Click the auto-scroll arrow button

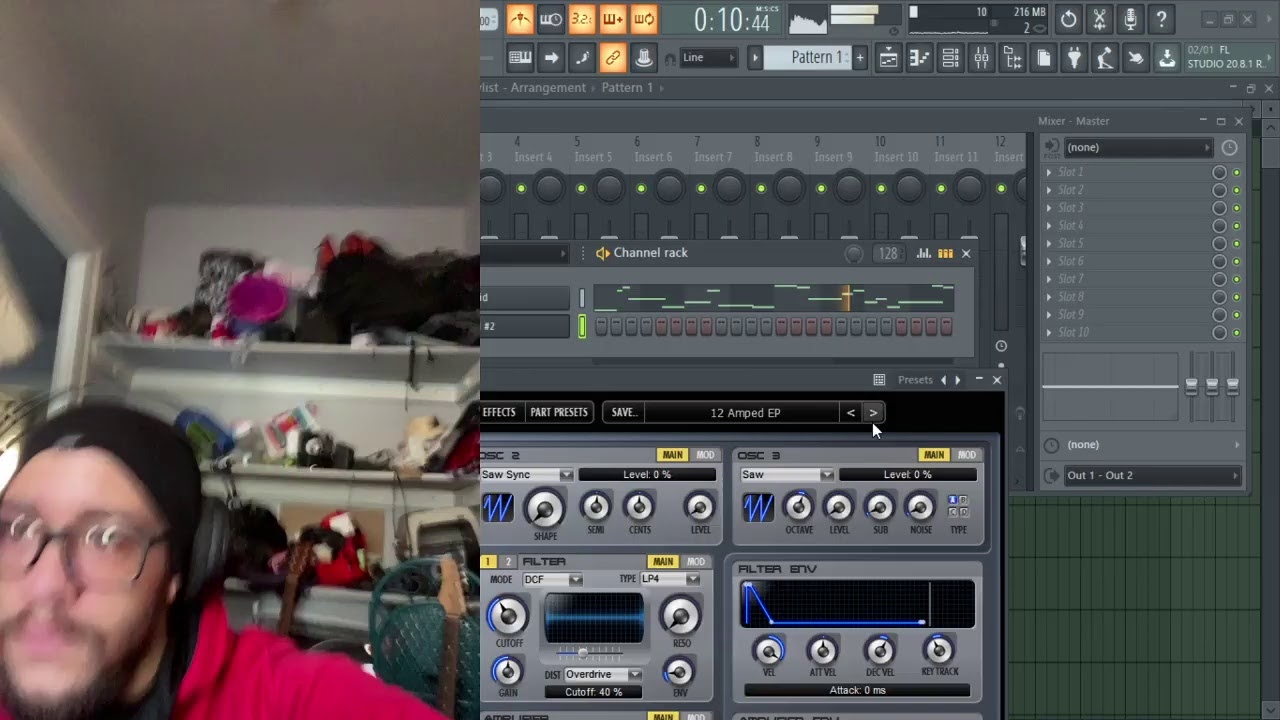coord(551,58)
